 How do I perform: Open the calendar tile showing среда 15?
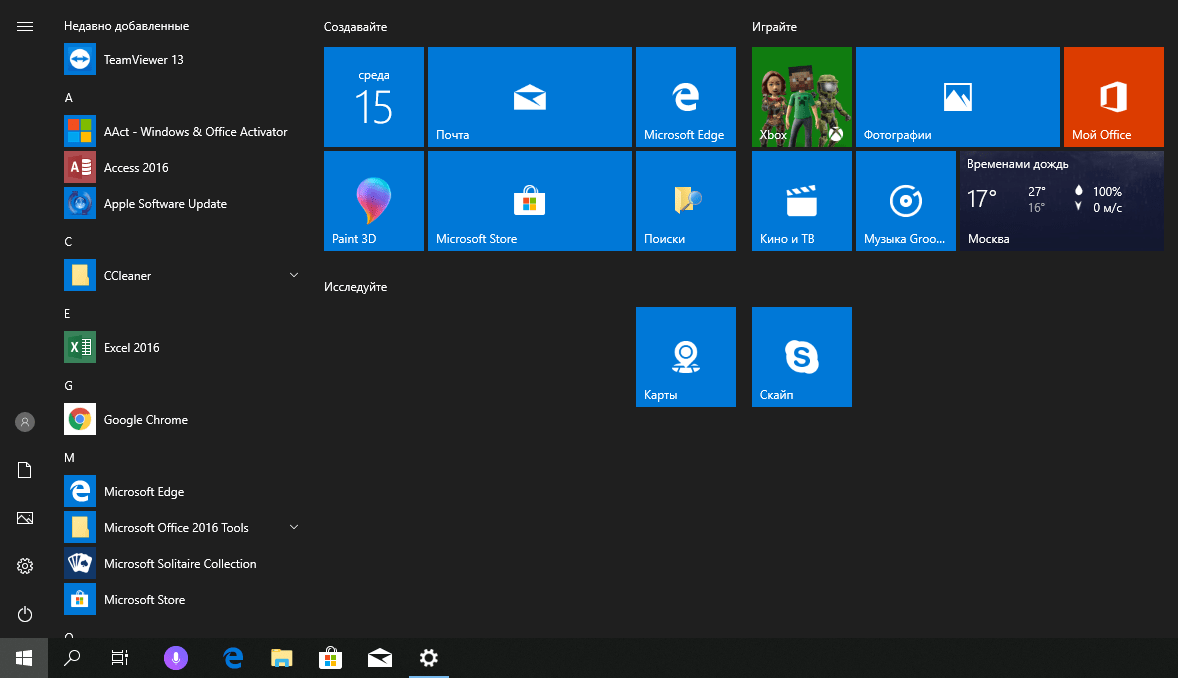[374, 97]
